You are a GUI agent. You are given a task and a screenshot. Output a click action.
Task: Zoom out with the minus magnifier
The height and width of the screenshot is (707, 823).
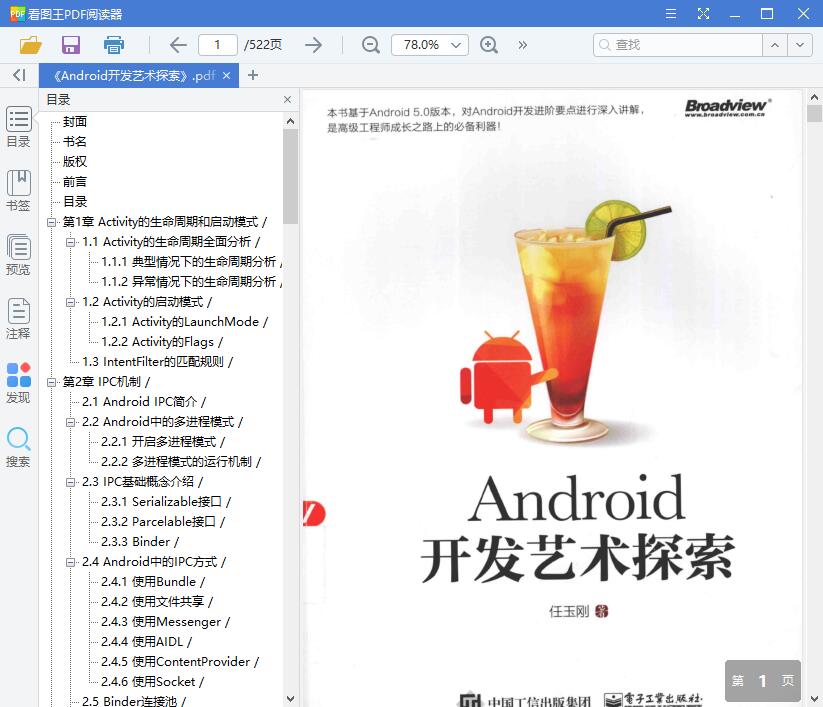click(x=371, y=45)
